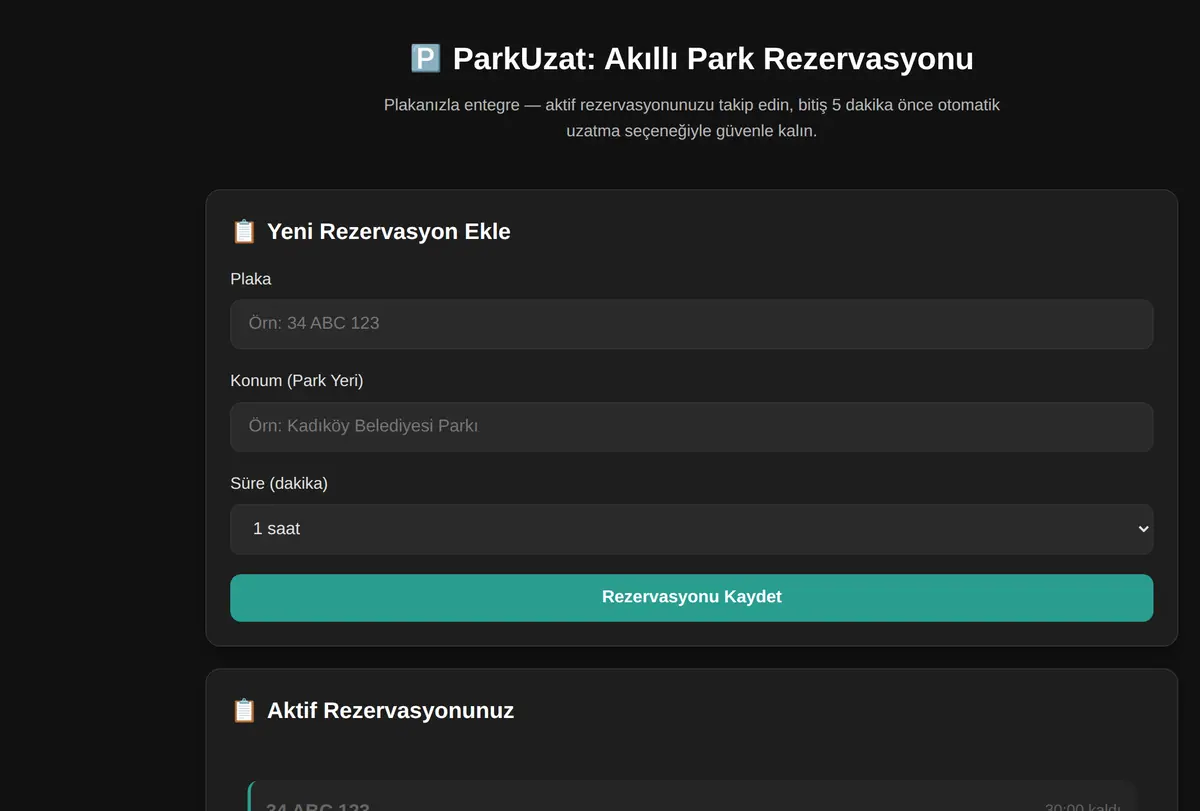Image resolution: width=1200 pixels, height=811 pixels.
Task: Click the Yeni Rezervasyon Ekle heading text
Action: coord(389,232)
